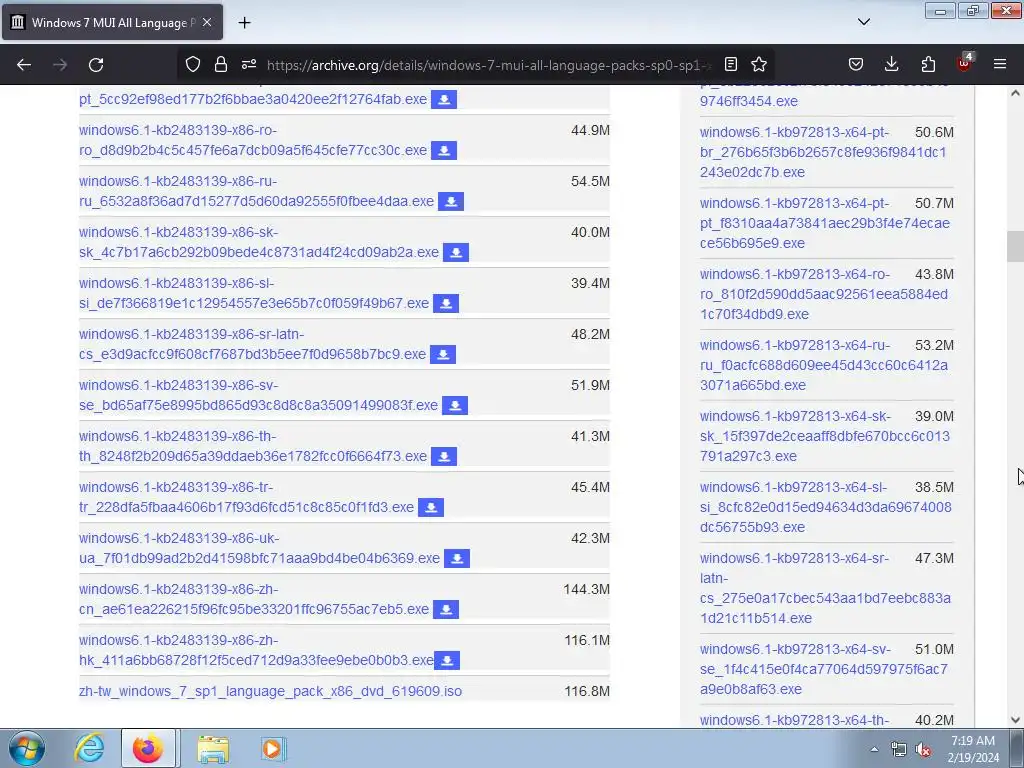Screen dimensions: 1024x768
Task: Open windows6.1-kb972813-x64-ro-ro exe link
Action: pos(824,294)
